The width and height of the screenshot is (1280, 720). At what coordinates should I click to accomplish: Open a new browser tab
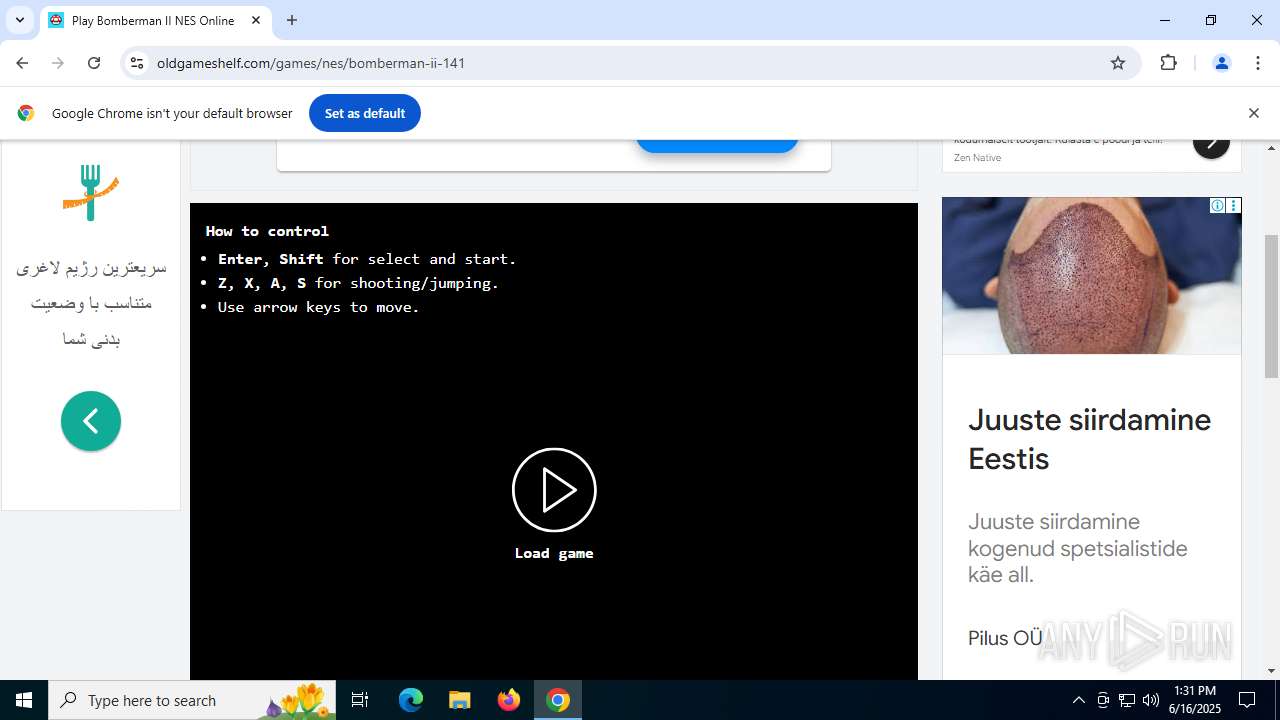click(x=292, y=20)
